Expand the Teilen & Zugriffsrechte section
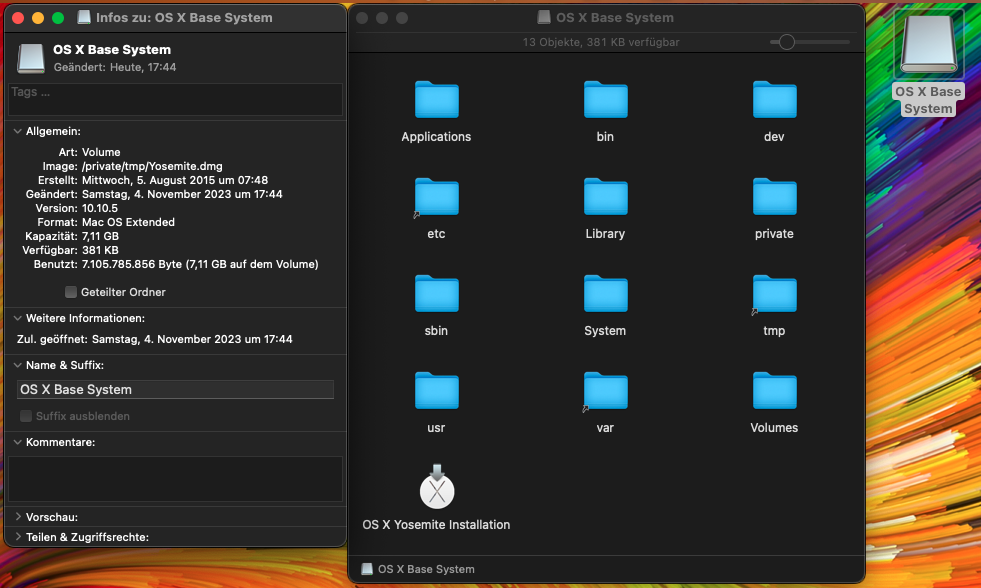 (18, 537)
